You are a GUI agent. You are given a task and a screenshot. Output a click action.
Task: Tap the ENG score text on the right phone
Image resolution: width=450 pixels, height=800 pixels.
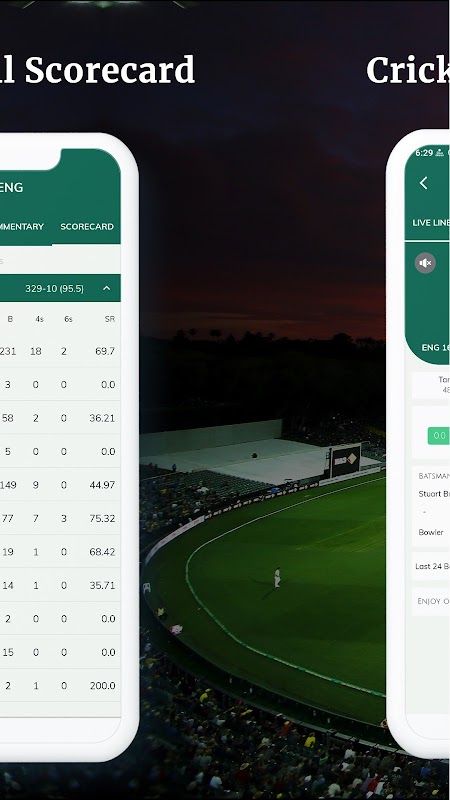[x=435, y=347]
